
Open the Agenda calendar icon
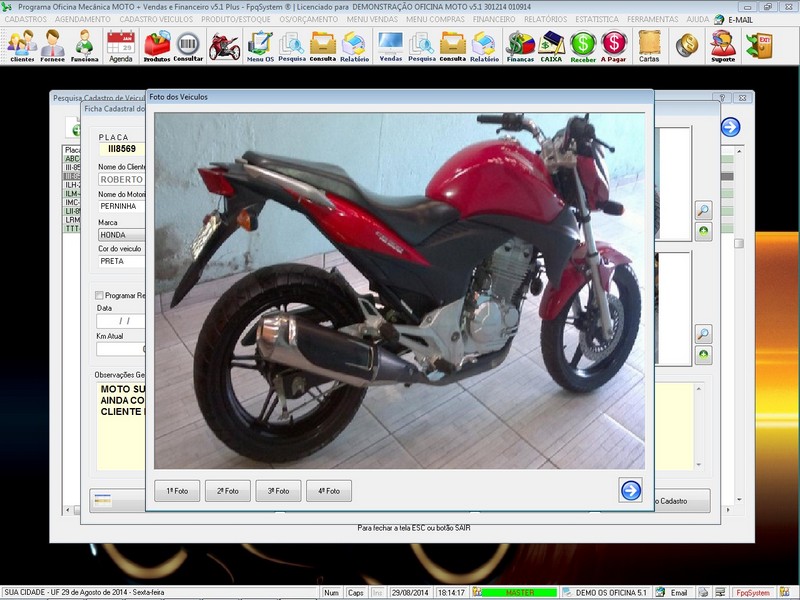(x=121, y=46)
